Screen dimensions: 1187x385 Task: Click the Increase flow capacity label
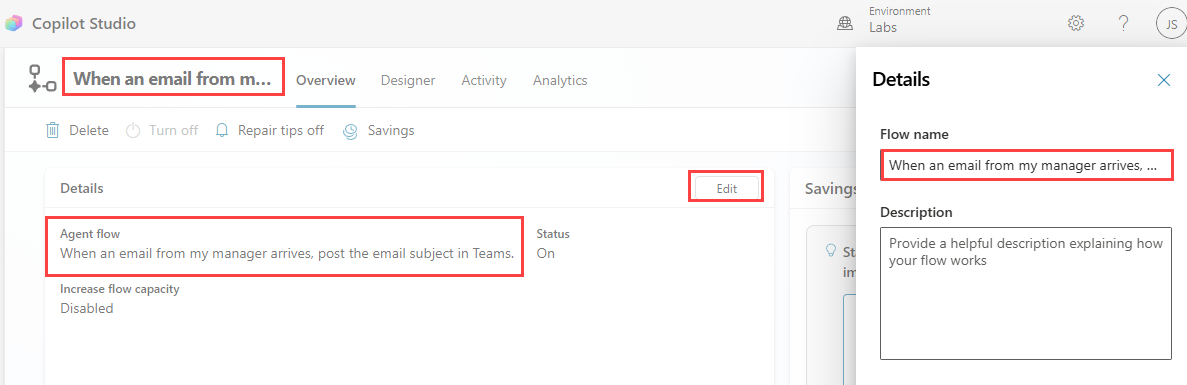point(120,289)
